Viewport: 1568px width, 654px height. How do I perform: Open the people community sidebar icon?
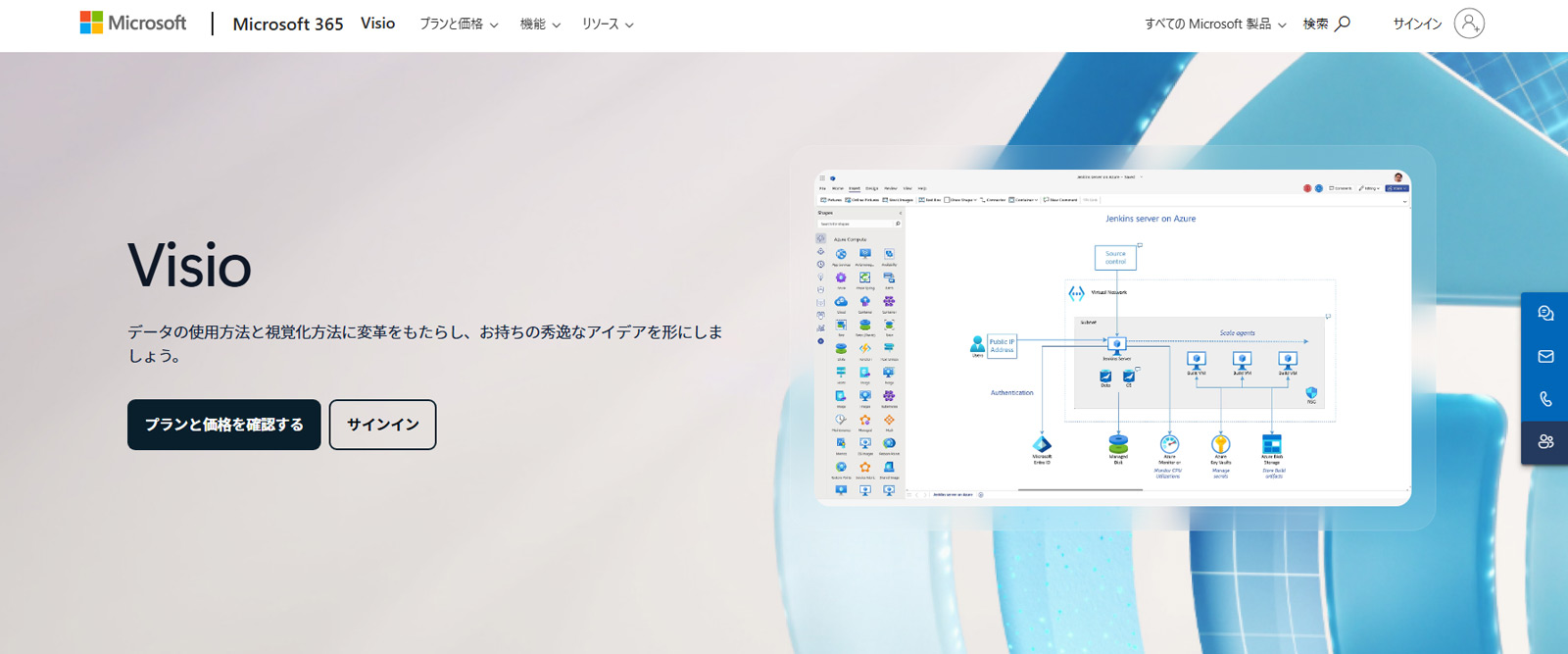coord(1545,442)
